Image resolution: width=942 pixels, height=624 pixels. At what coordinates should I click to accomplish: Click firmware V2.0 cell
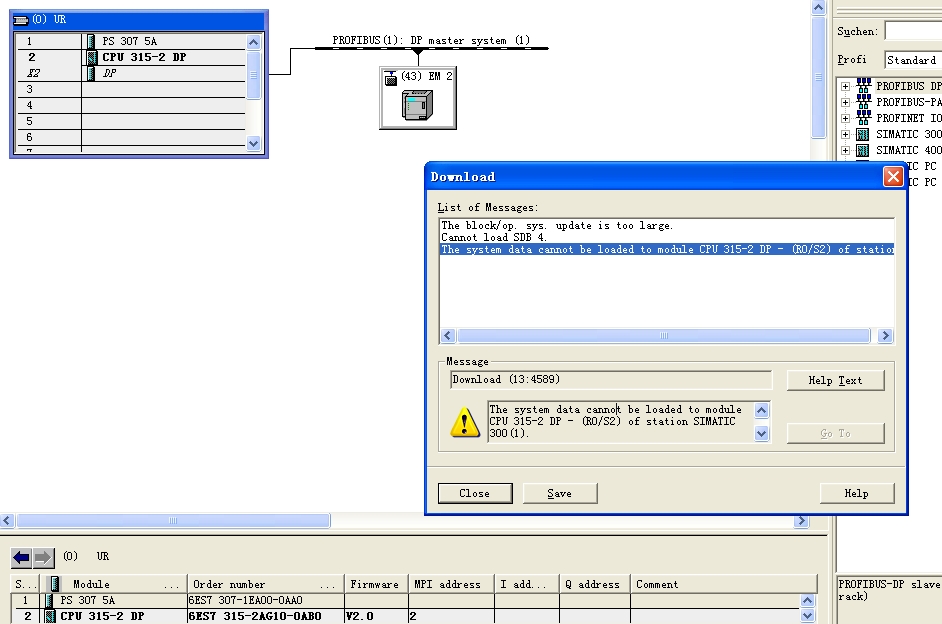click(x=376, y=616)
